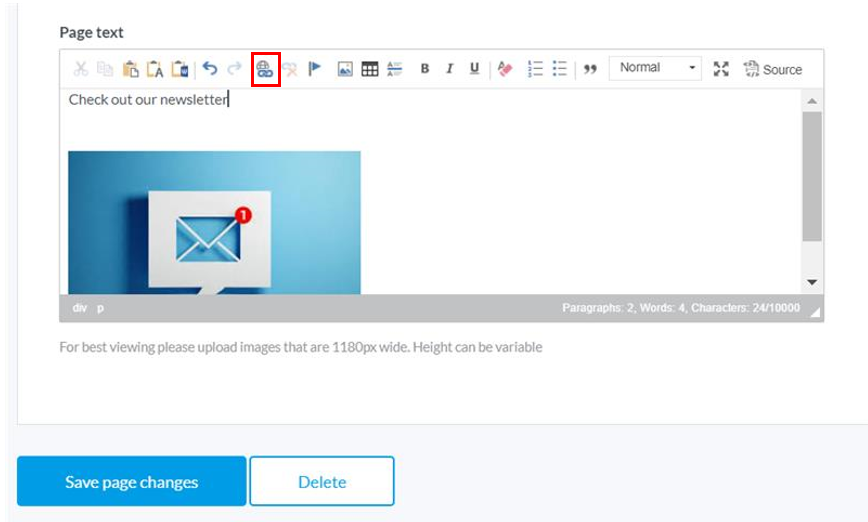The image size is (868, 522).
Task: Click the 'Page text' label
Action: point(91,33)
